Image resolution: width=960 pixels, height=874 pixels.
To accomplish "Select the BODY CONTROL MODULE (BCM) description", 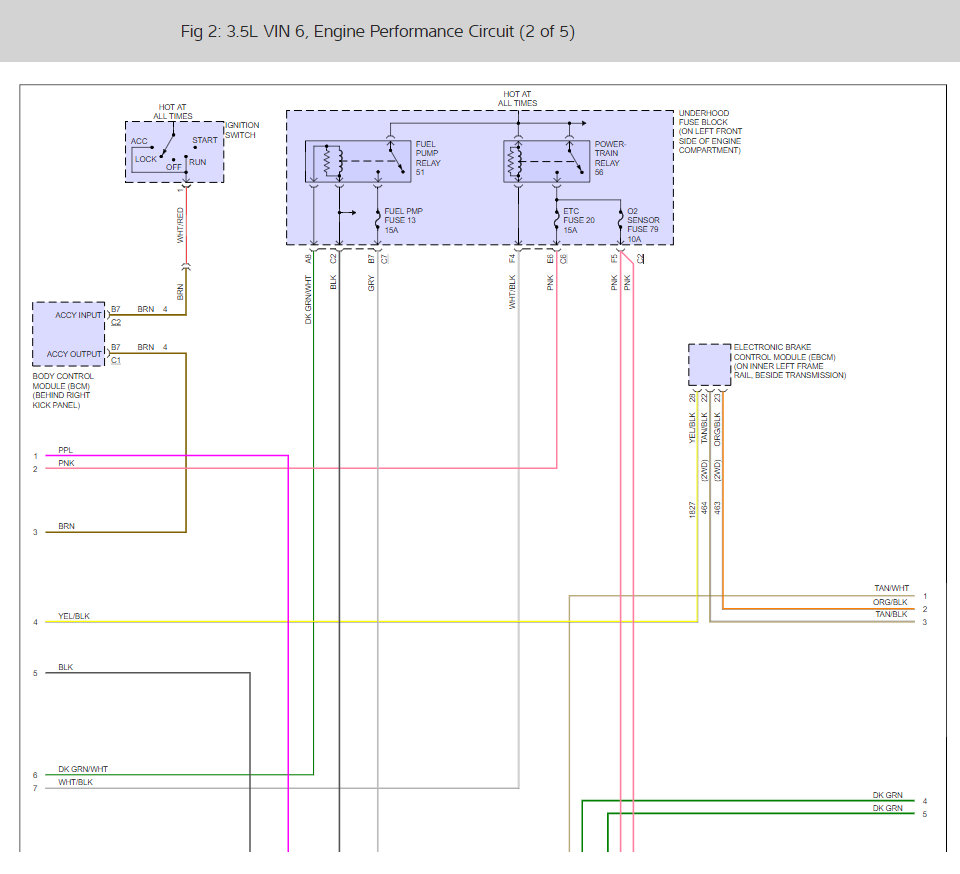I will tap(62, 390).
